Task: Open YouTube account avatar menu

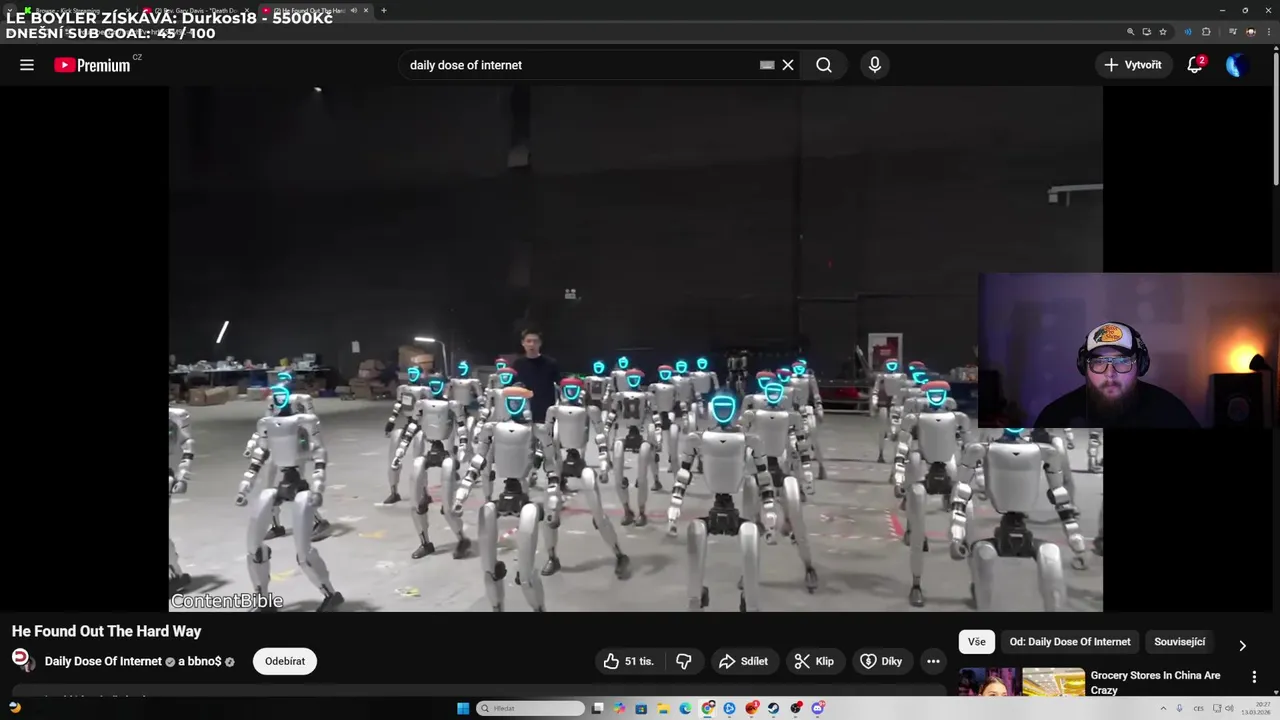Action: point(1237,65)
